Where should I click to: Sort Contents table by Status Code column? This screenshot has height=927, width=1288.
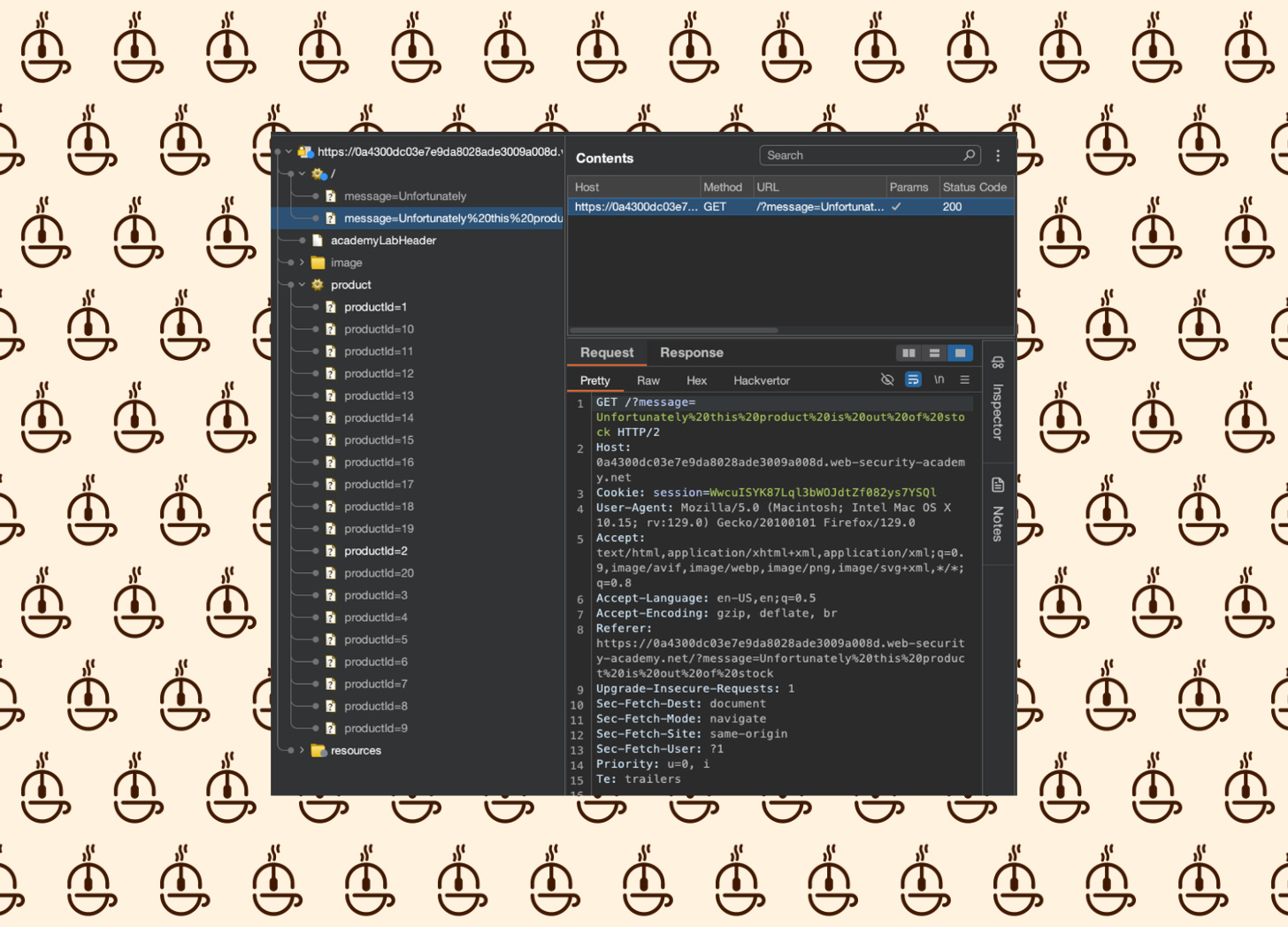pos(976,188)
